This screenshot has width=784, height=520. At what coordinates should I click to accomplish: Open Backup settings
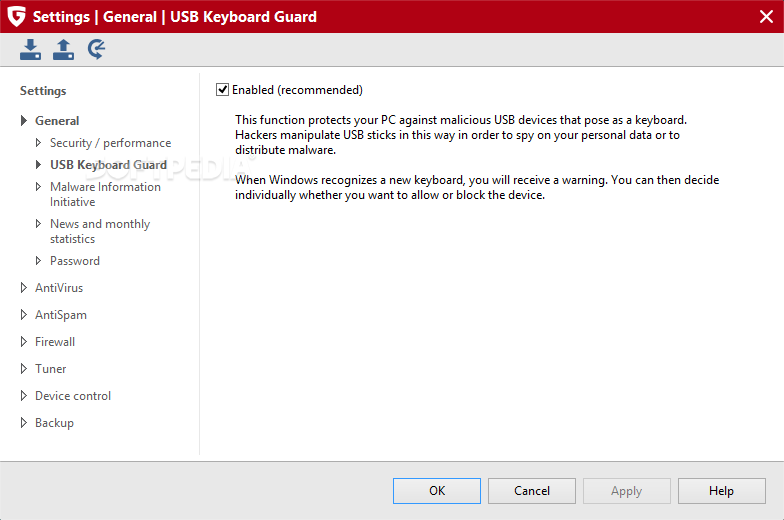click(54, 423)
